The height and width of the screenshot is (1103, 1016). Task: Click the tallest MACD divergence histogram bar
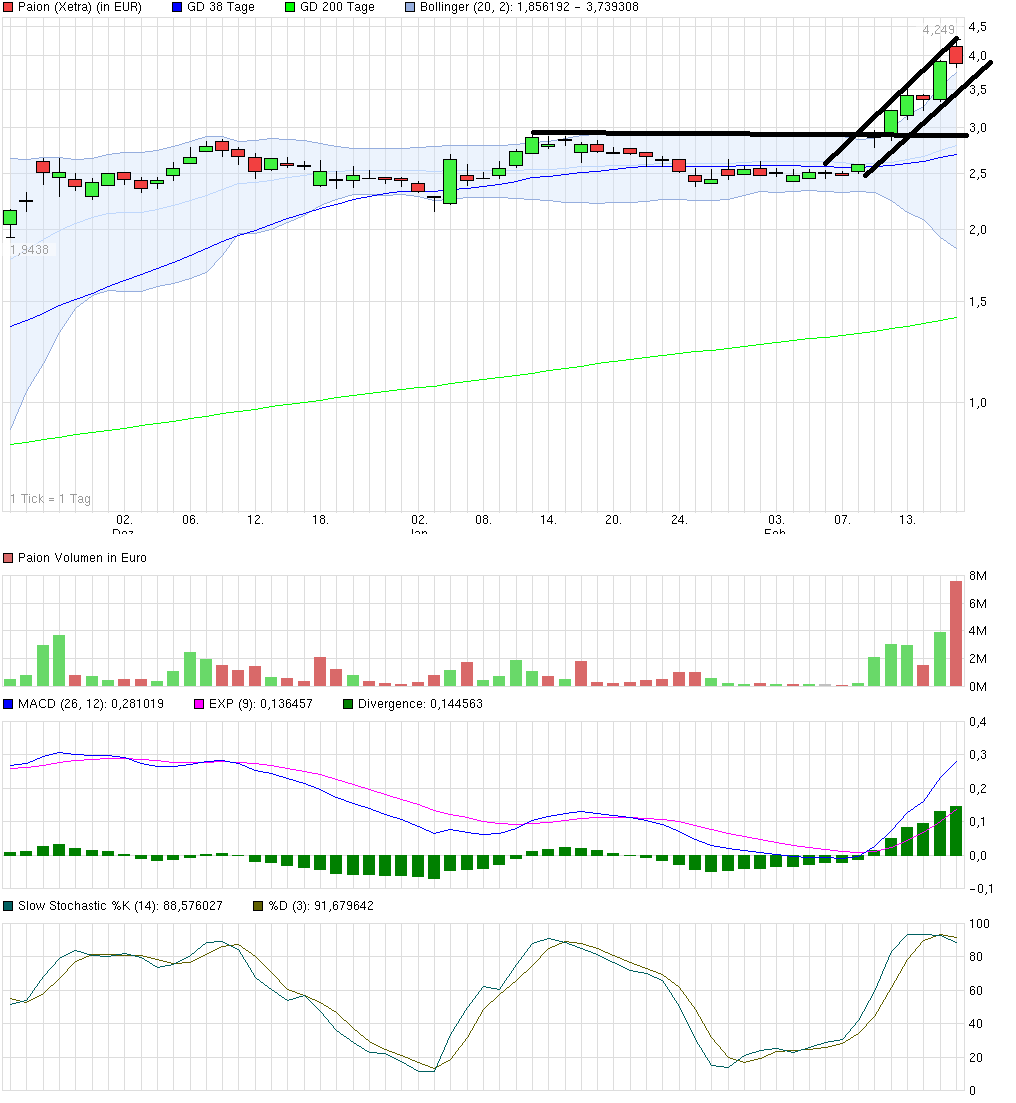955,831
